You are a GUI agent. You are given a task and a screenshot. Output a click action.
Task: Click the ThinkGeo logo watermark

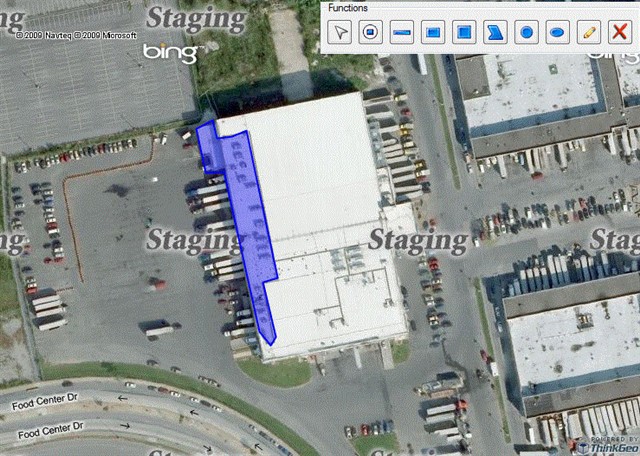coord(608,446)
